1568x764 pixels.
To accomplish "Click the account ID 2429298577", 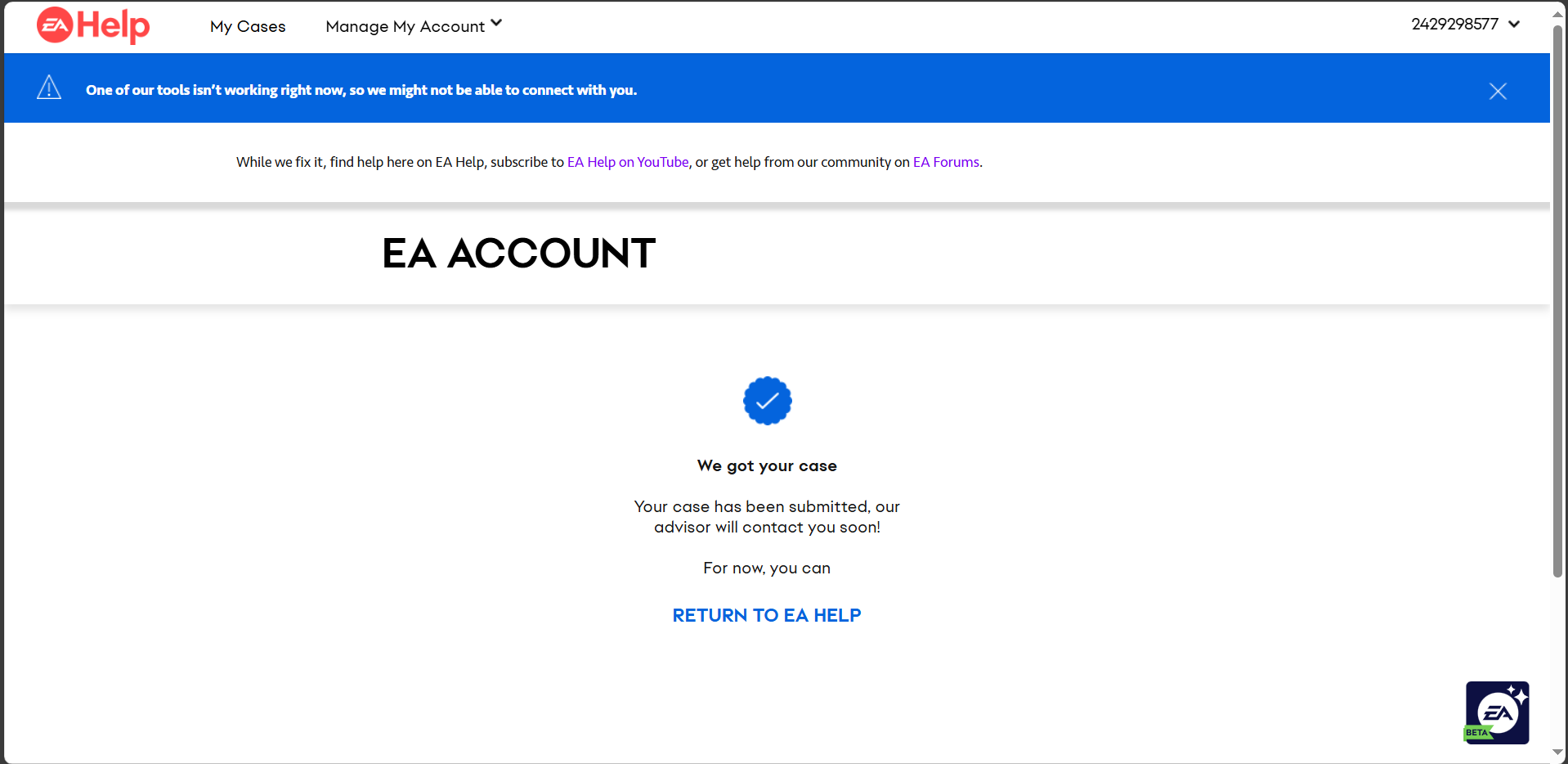I will pos(1454,25).
